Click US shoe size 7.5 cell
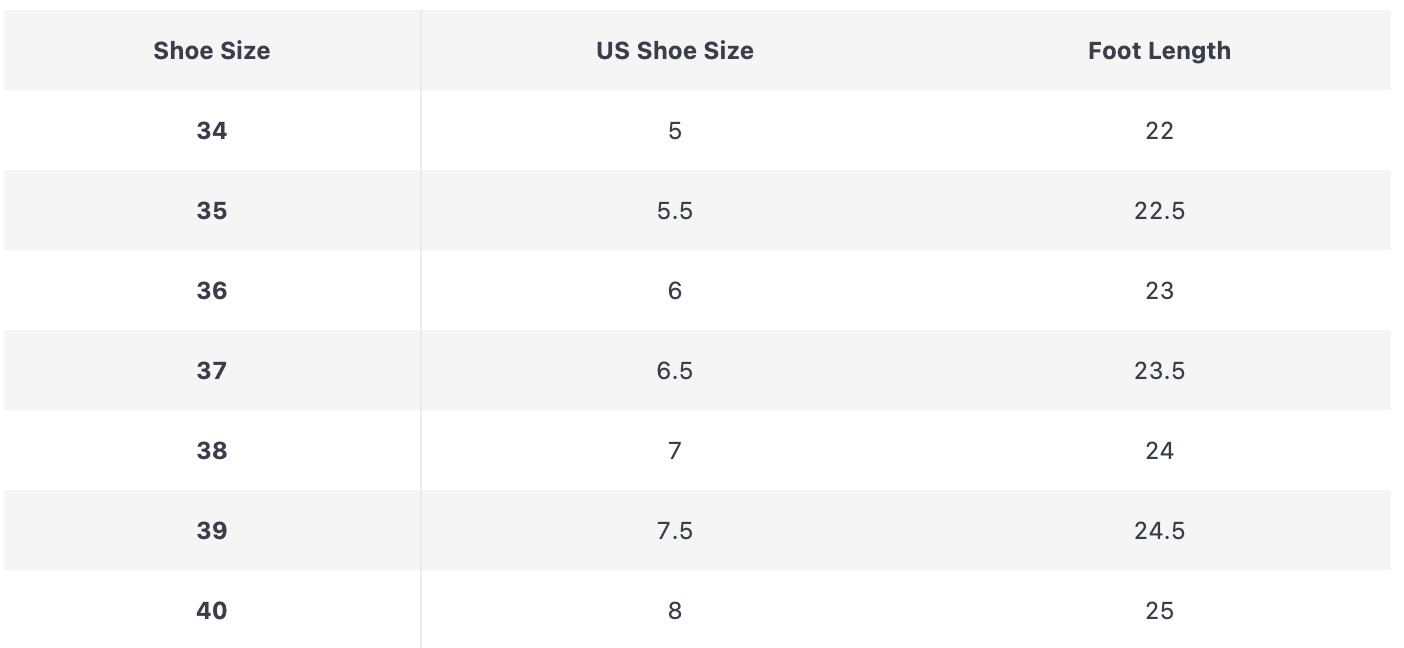 coord(675,531)
